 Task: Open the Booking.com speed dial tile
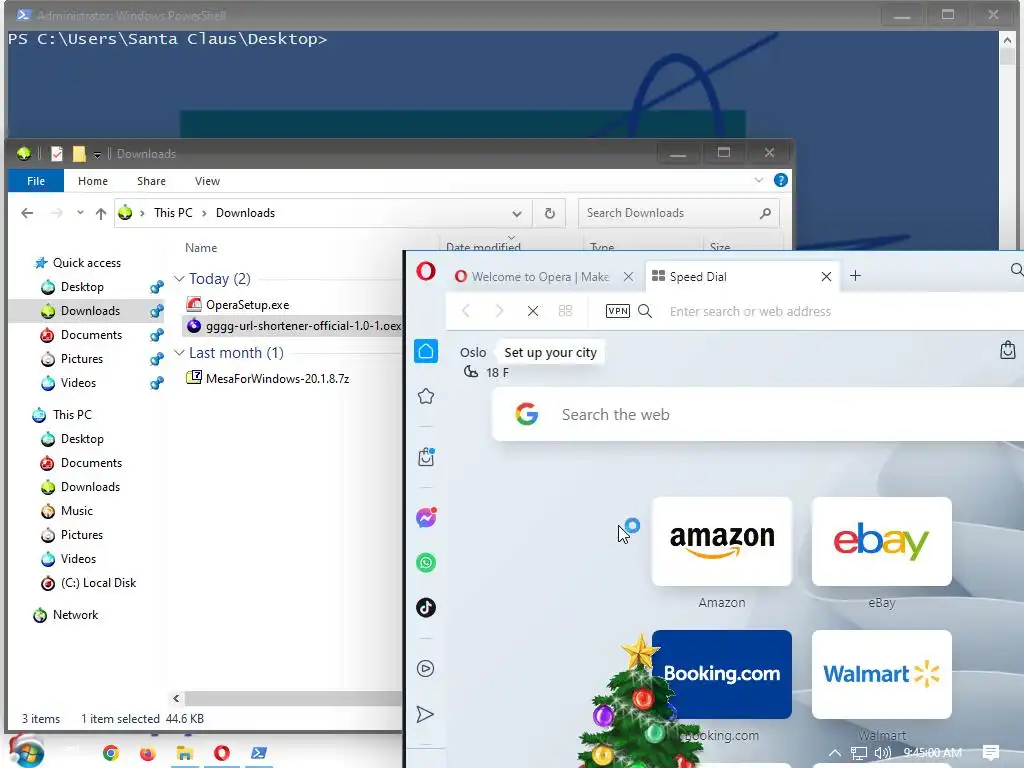[x=722, y=675]
